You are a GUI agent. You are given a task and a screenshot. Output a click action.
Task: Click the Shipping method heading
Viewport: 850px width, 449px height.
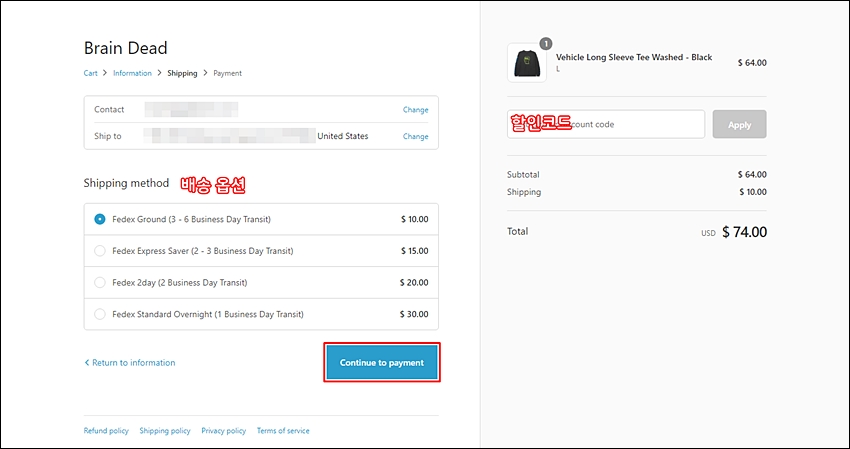tap(126, 183)
